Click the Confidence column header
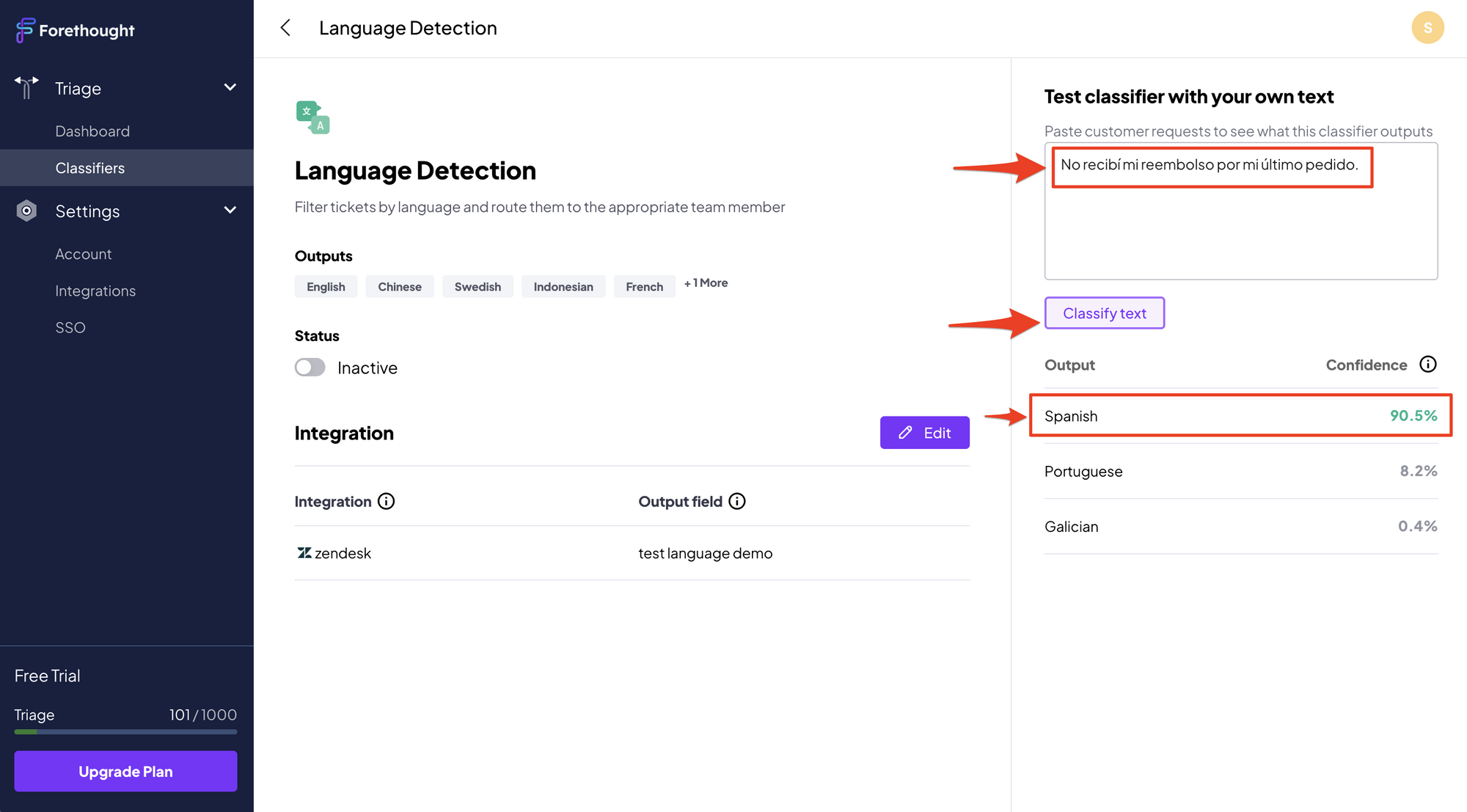 [1366, 365]
